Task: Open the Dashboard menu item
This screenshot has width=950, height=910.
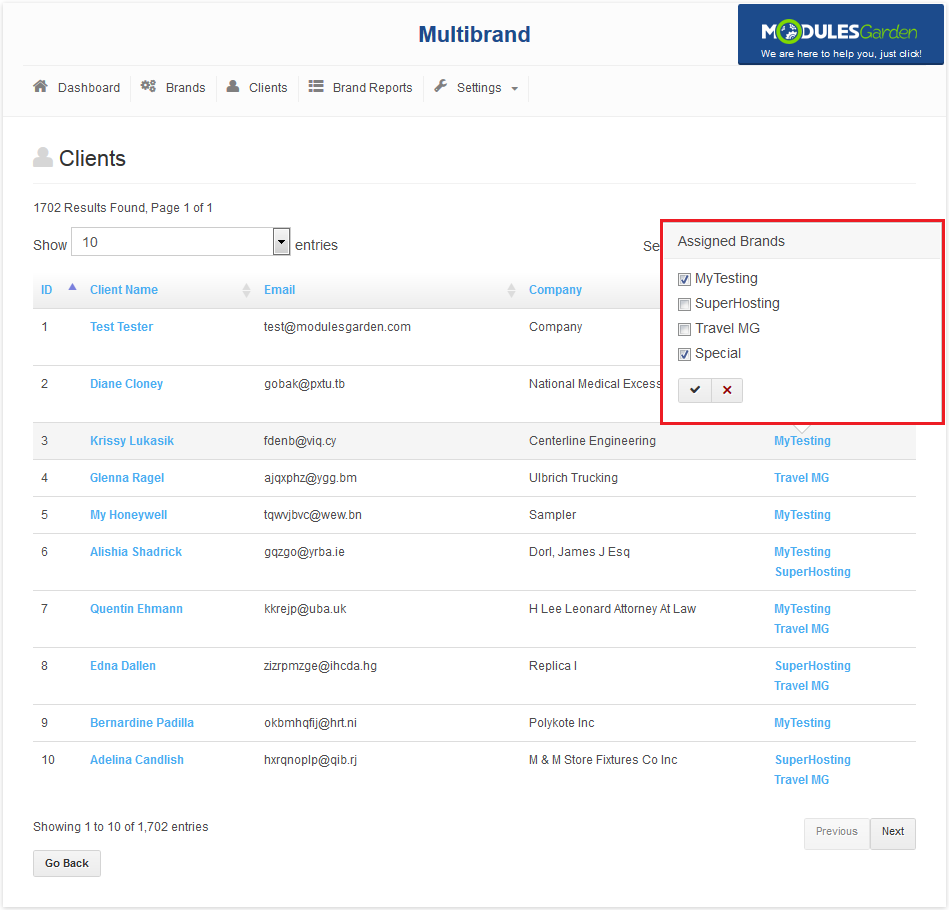Action: click(77, 87)
